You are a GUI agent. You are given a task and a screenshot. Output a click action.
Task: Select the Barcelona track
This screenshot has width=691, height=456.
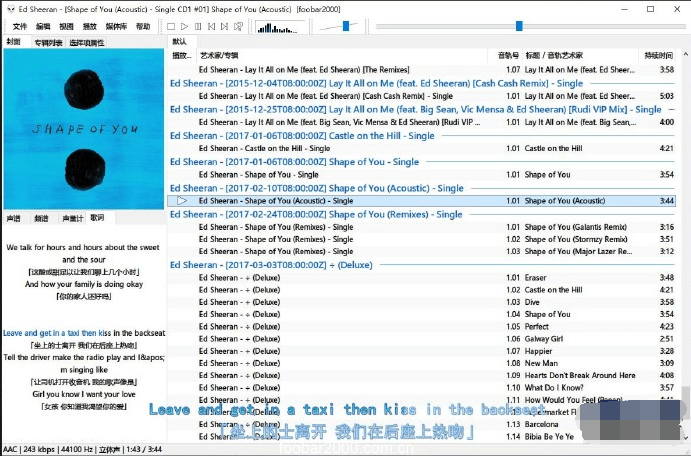click(422, 424)
